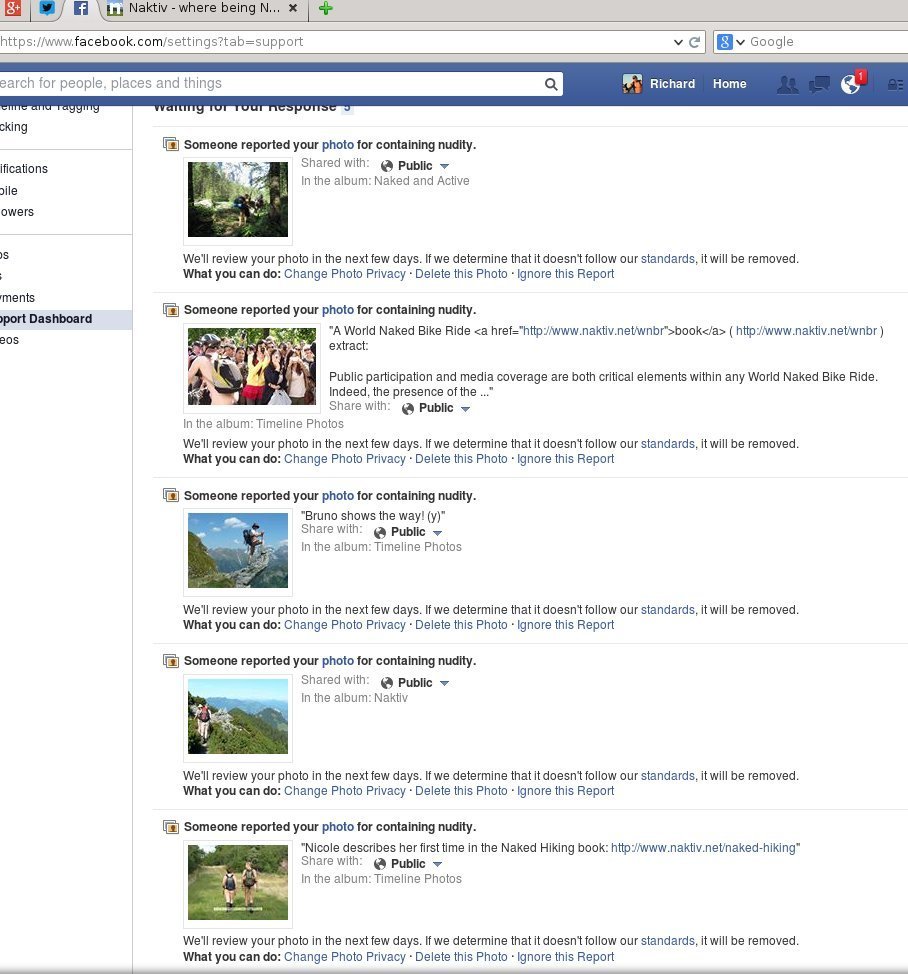
Task: Click the globe icon for the Naktiv album photo
Action: pos(387,683)
